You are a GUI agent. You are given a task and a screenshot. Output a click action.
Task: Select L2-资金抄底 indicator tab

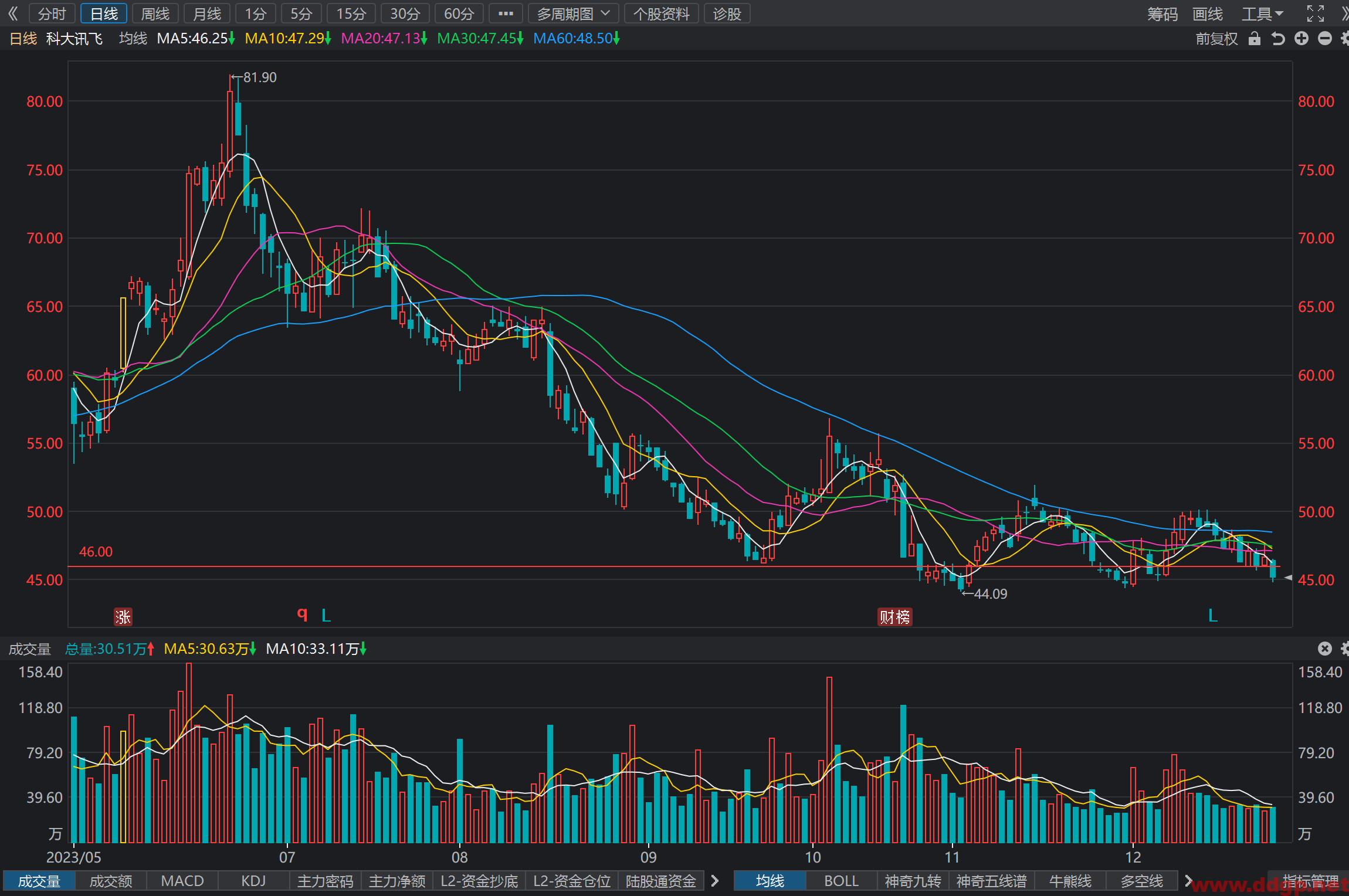click(479, 881)
